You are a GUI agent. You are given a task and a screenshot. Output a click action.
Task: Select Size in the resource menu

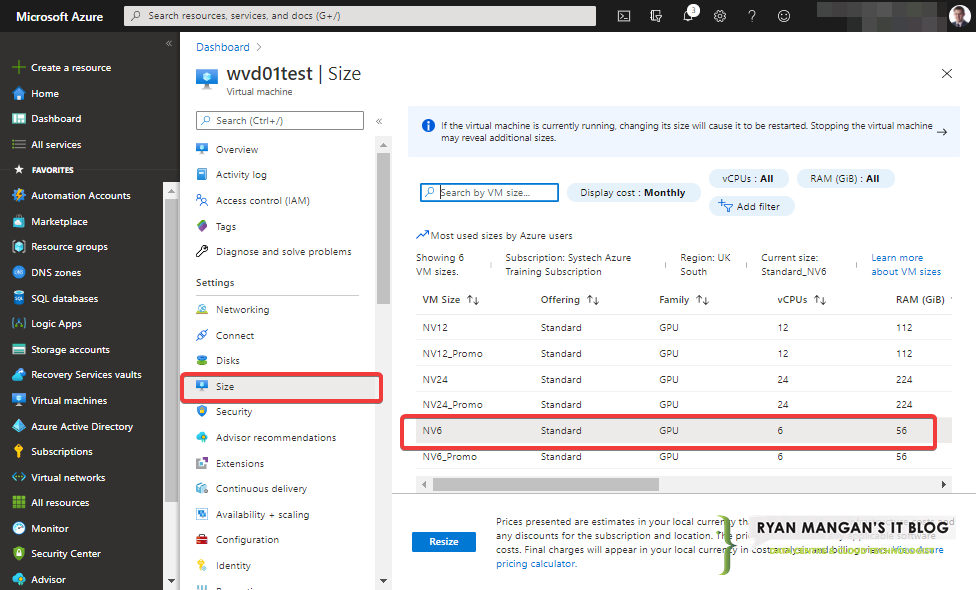(281, 386)
